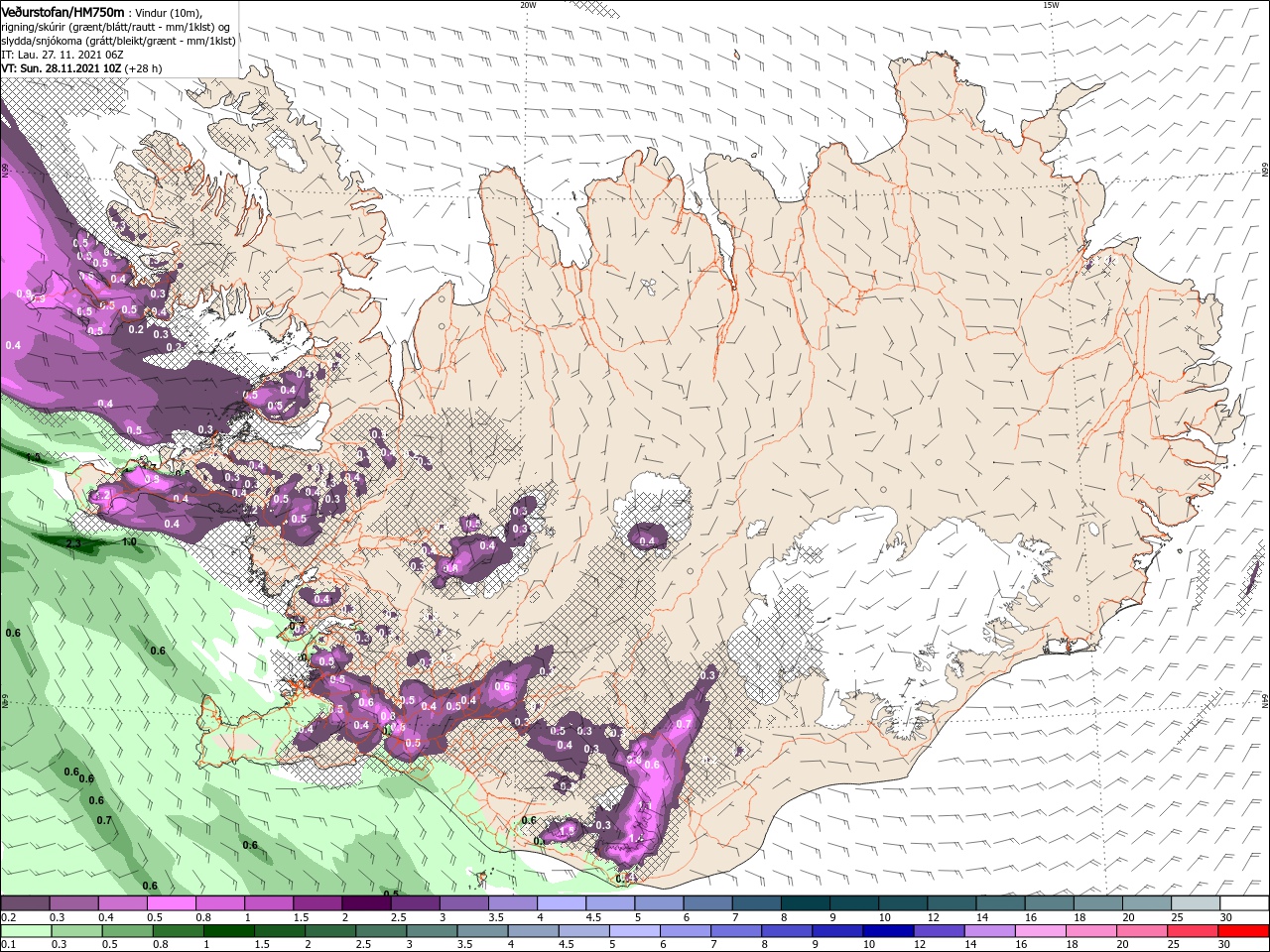The height and width of the screenshot is (952, 1270).
Task: Select the 'slydda/snjókoma' legend description line
Action: click(x=118, y=41)
